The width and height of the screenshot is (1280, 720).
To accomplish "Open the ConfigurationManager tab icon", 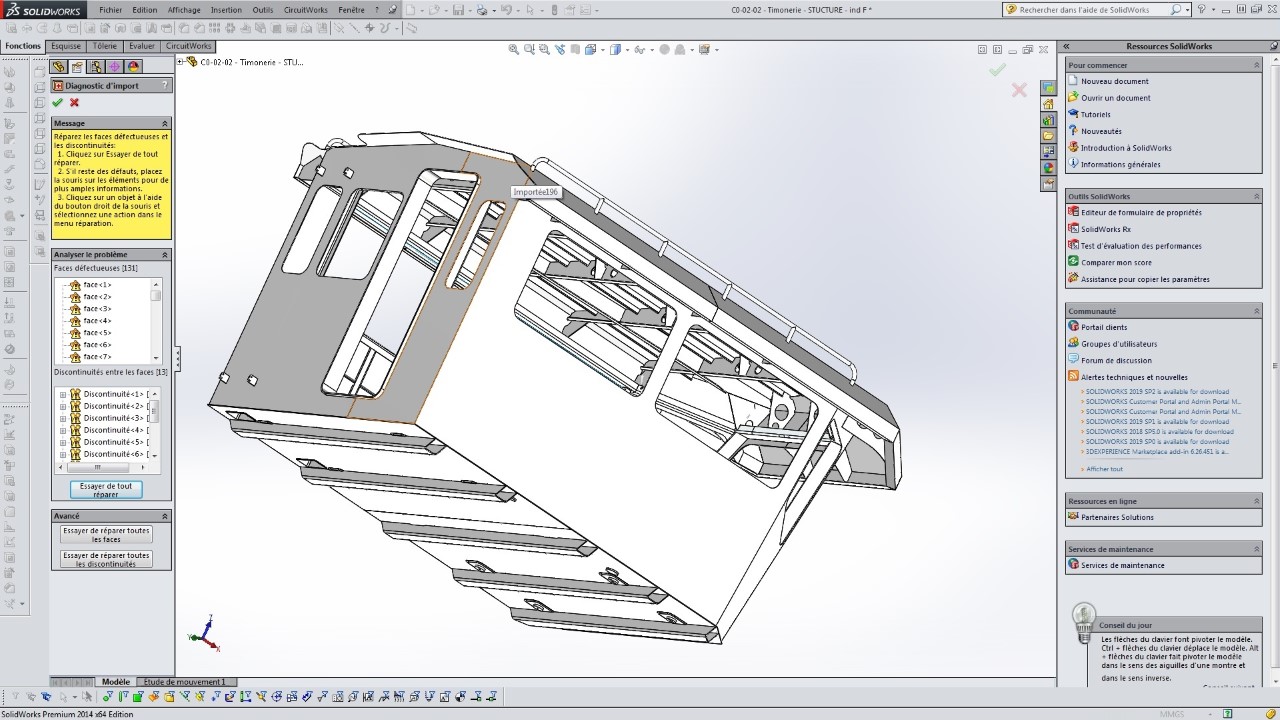I will (96, 67).
